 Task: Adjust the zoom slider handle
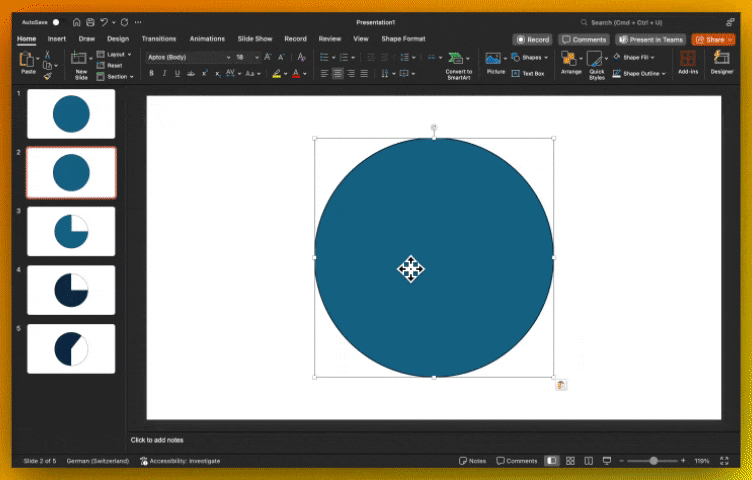653,461
